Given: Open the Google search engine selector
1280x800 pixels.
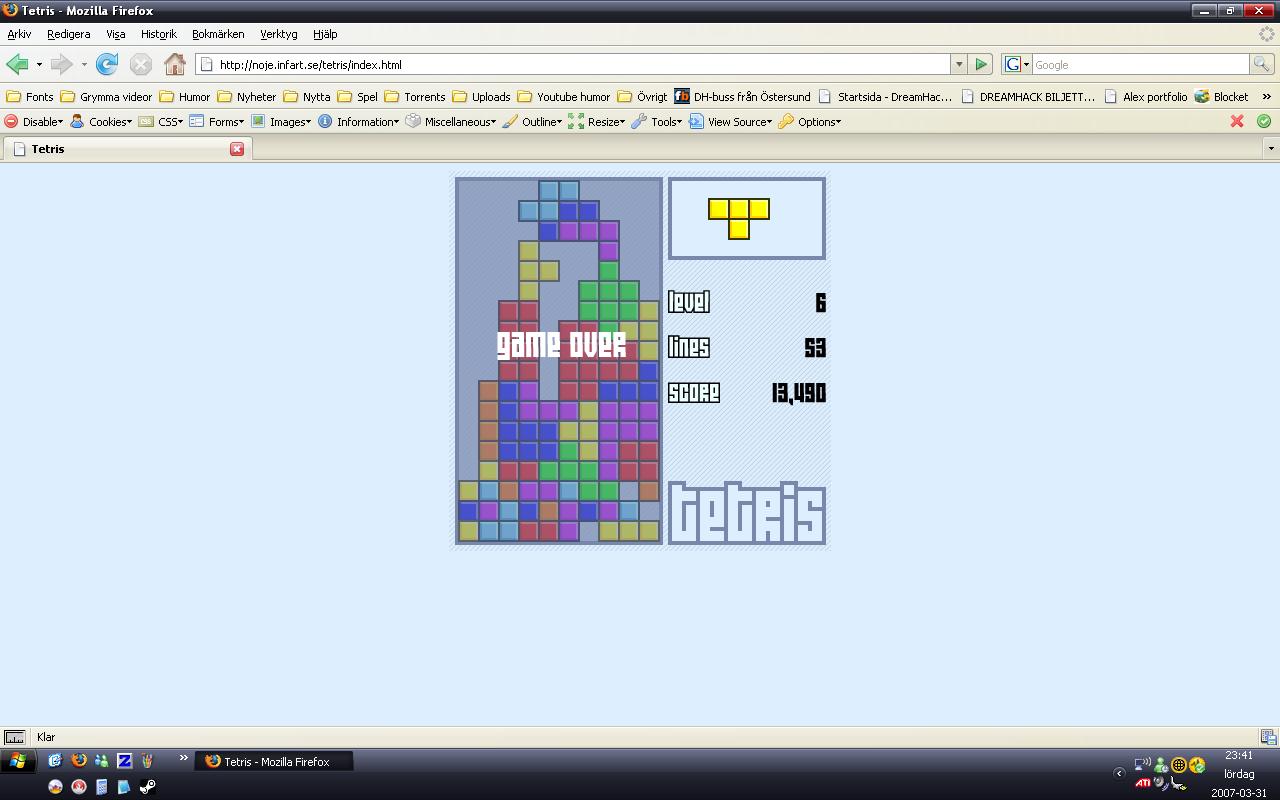Looking at the screenshot, I should click(x=1017, y=64).
